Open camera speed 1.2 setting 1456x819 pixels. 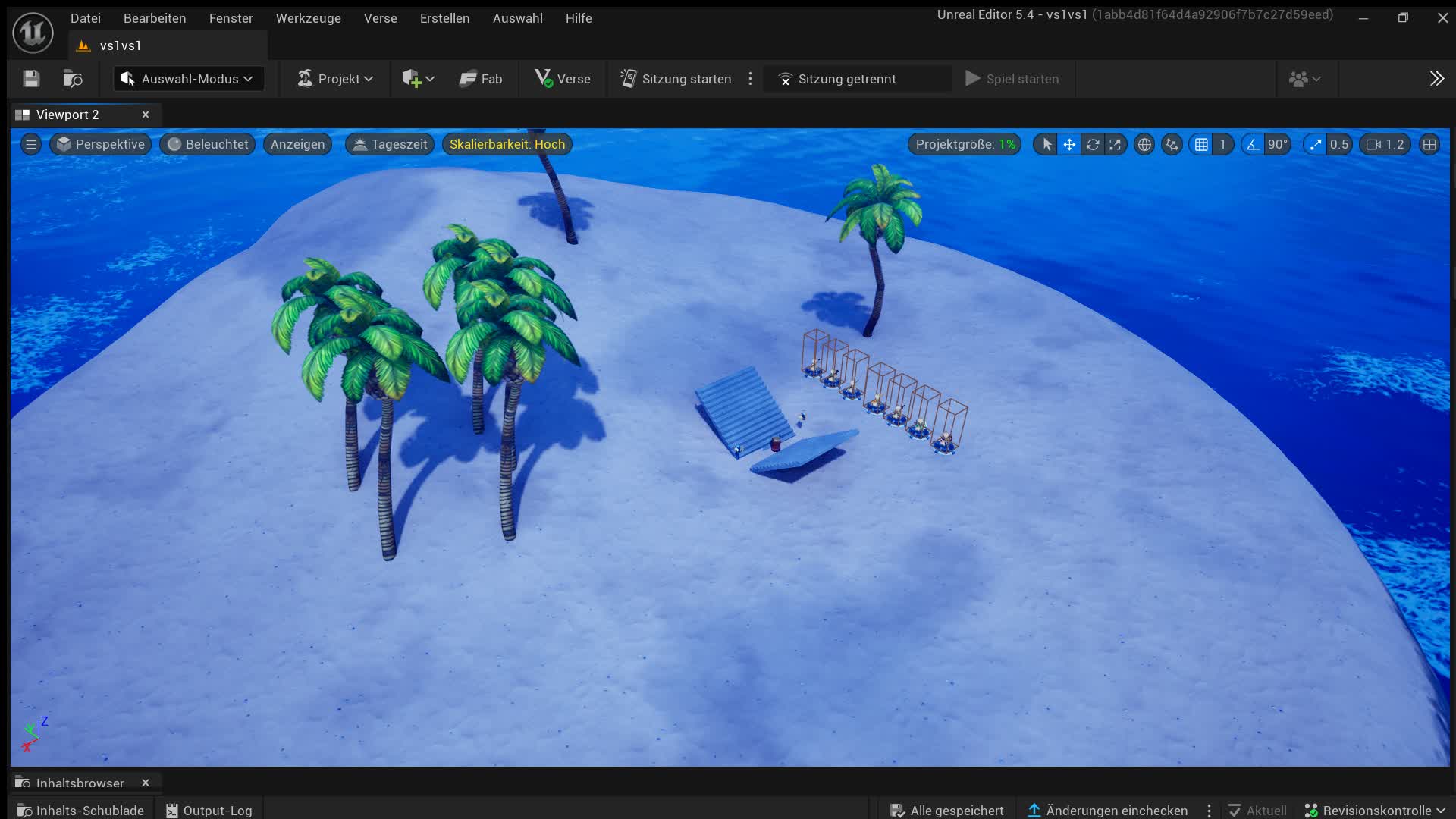tap(1385, 144)
